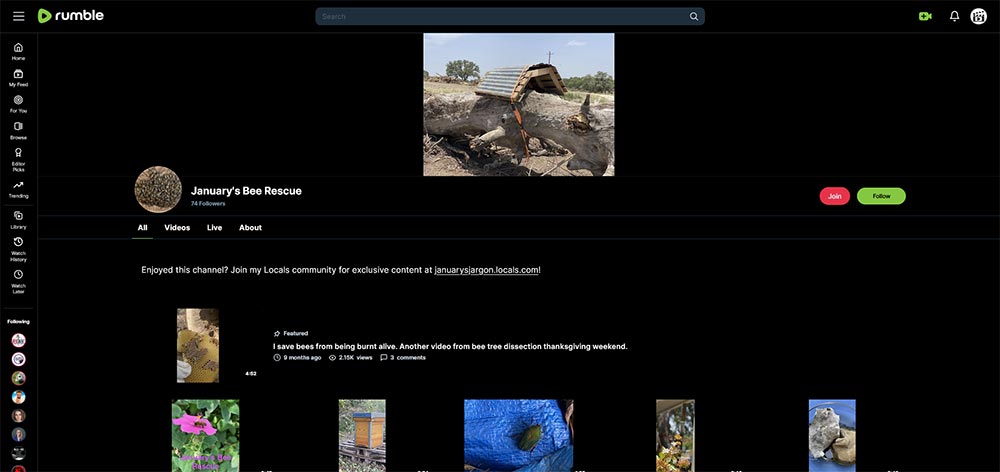Viewport: 1000px width, 472px height.
Task: Open Watch Later in sidebar
Action: [18, 281]
